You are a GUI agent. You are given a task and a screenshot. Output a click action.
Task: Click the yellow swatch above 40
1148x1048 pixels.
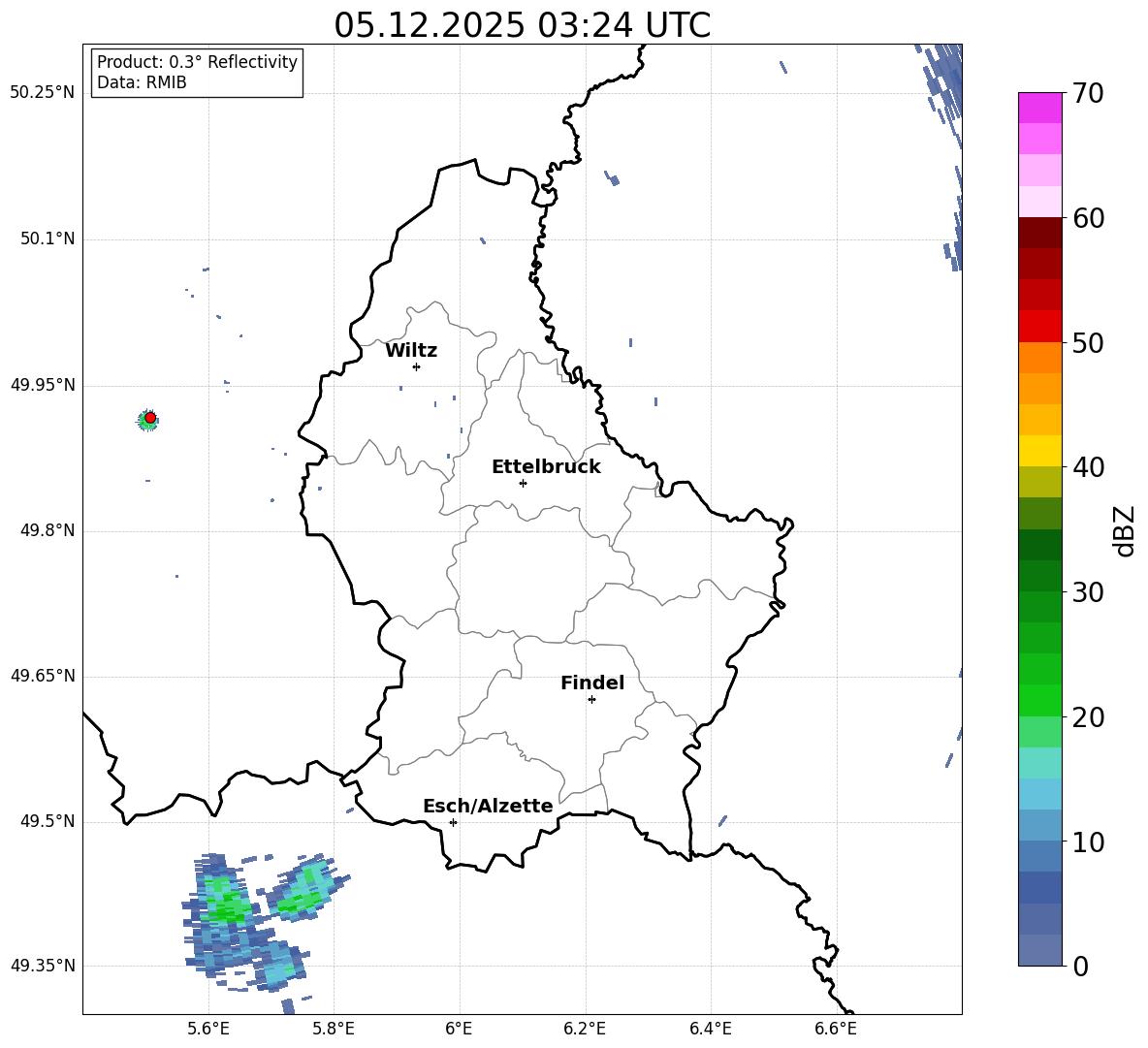(x=1039, y=451)
